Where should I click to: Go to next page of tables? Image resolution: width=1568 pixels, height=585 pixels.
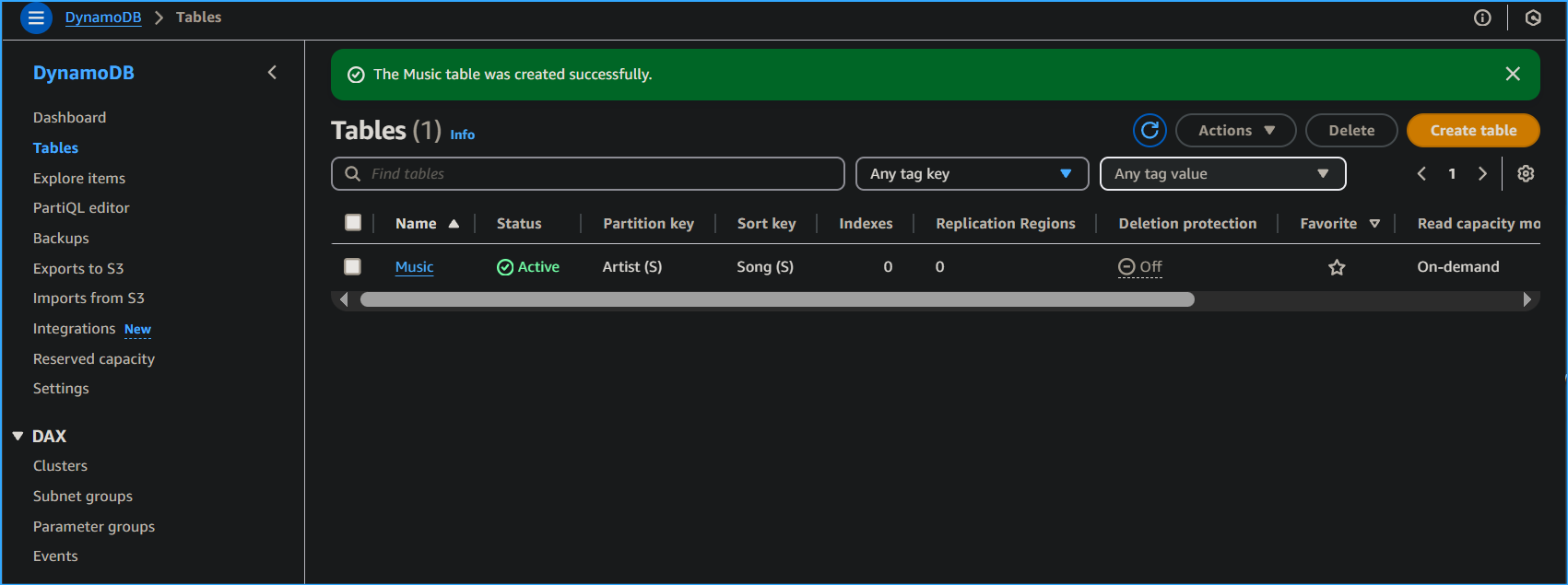tap(1482, 173)
